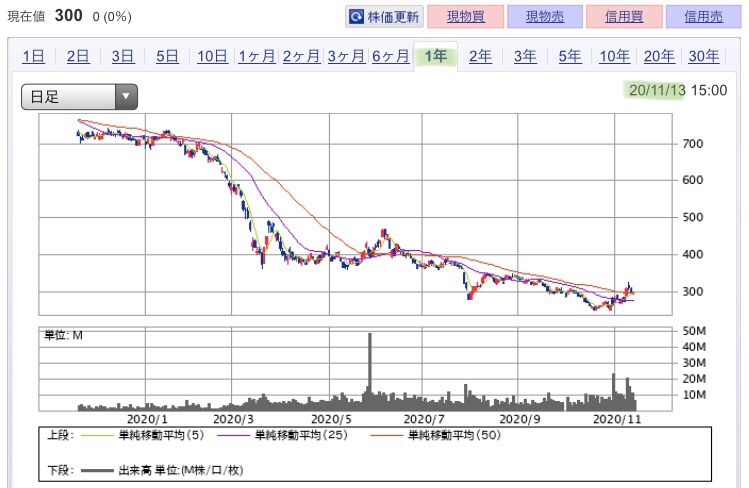Click the 20/11/13 15:00 timestamp
This screenshot has width=749, height=488.
click(678, 90)
